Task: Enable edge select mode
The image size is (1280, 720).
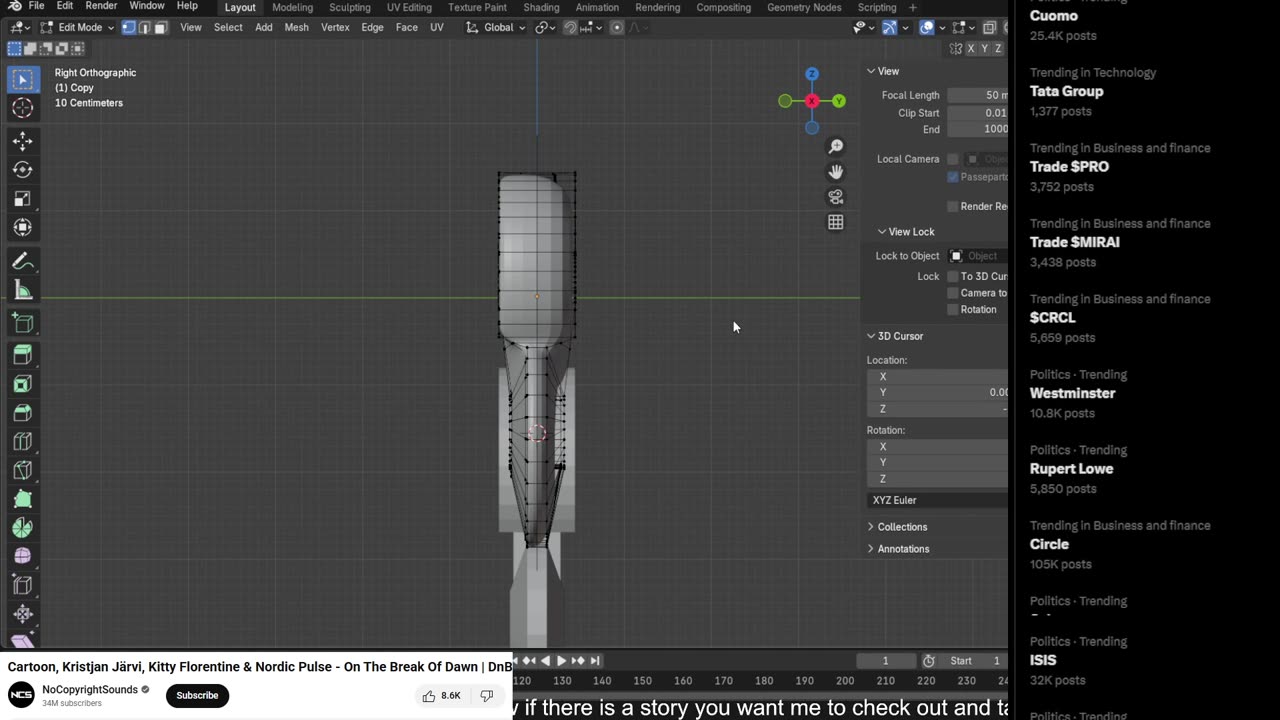Action: click(x=144, y=27)
